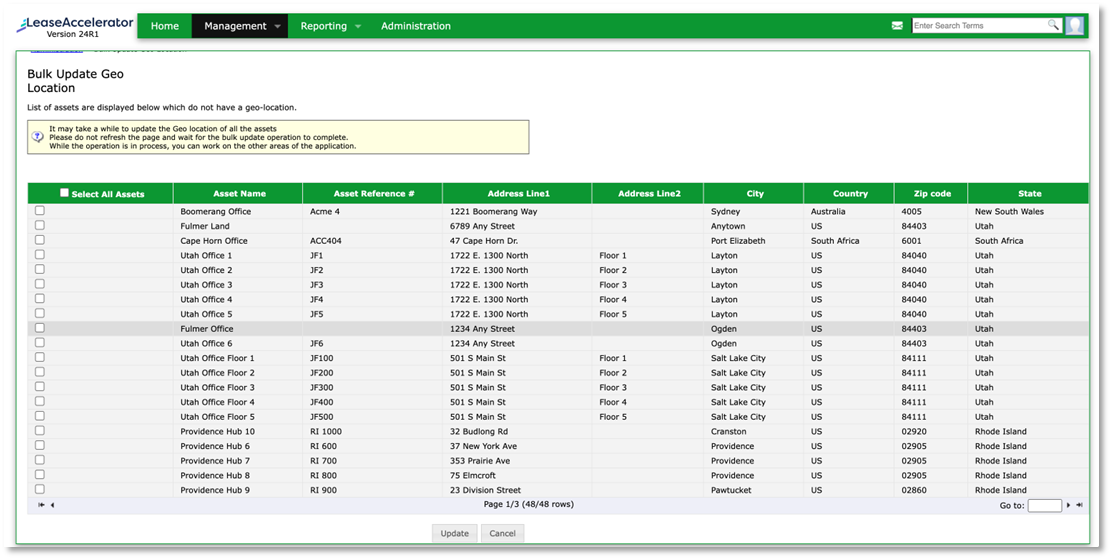Open the Administration menu
The height and width of the screenshot is (559, 1111).
pos(416,26)
